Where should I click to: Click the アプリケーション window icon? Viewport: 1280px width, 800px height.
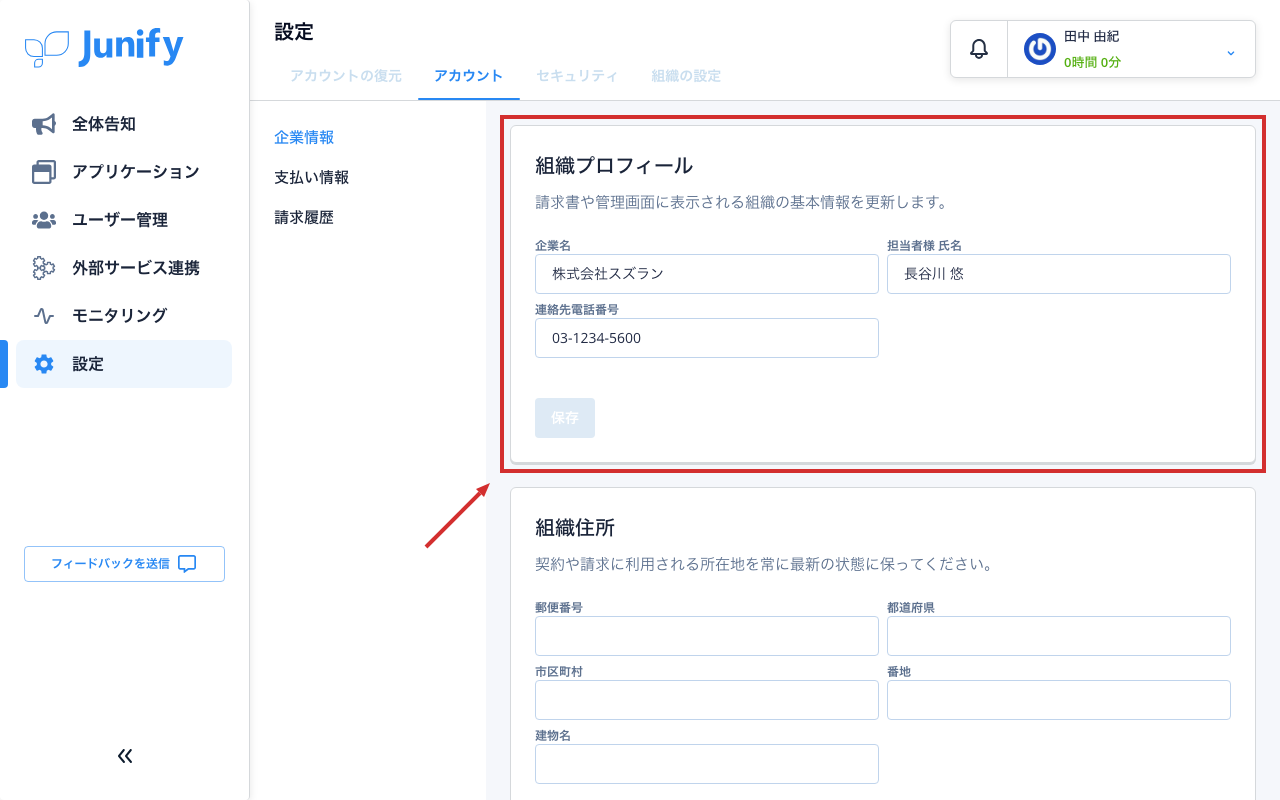(x=44, y=172)
